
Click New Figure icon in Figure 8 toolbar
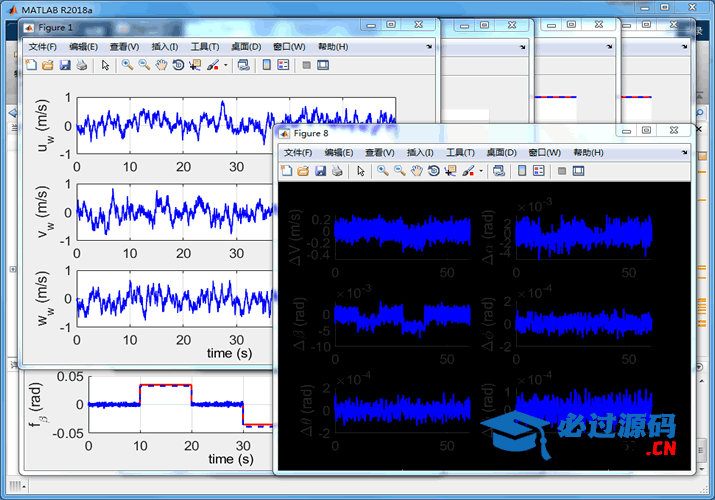pos(286,171)
